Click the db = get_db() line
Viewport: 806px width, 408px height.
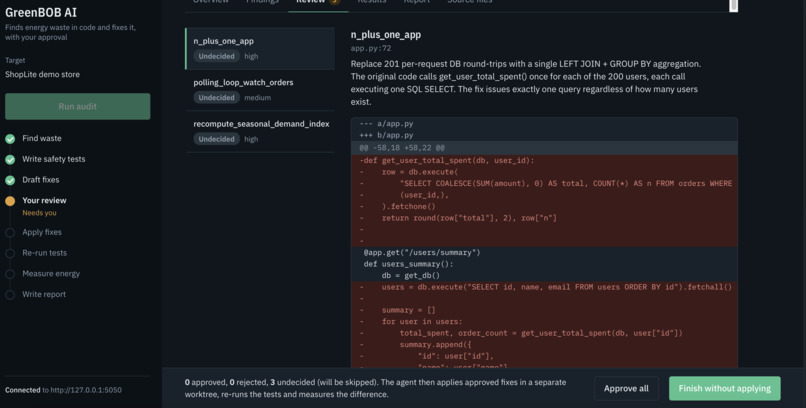(544, 275)
